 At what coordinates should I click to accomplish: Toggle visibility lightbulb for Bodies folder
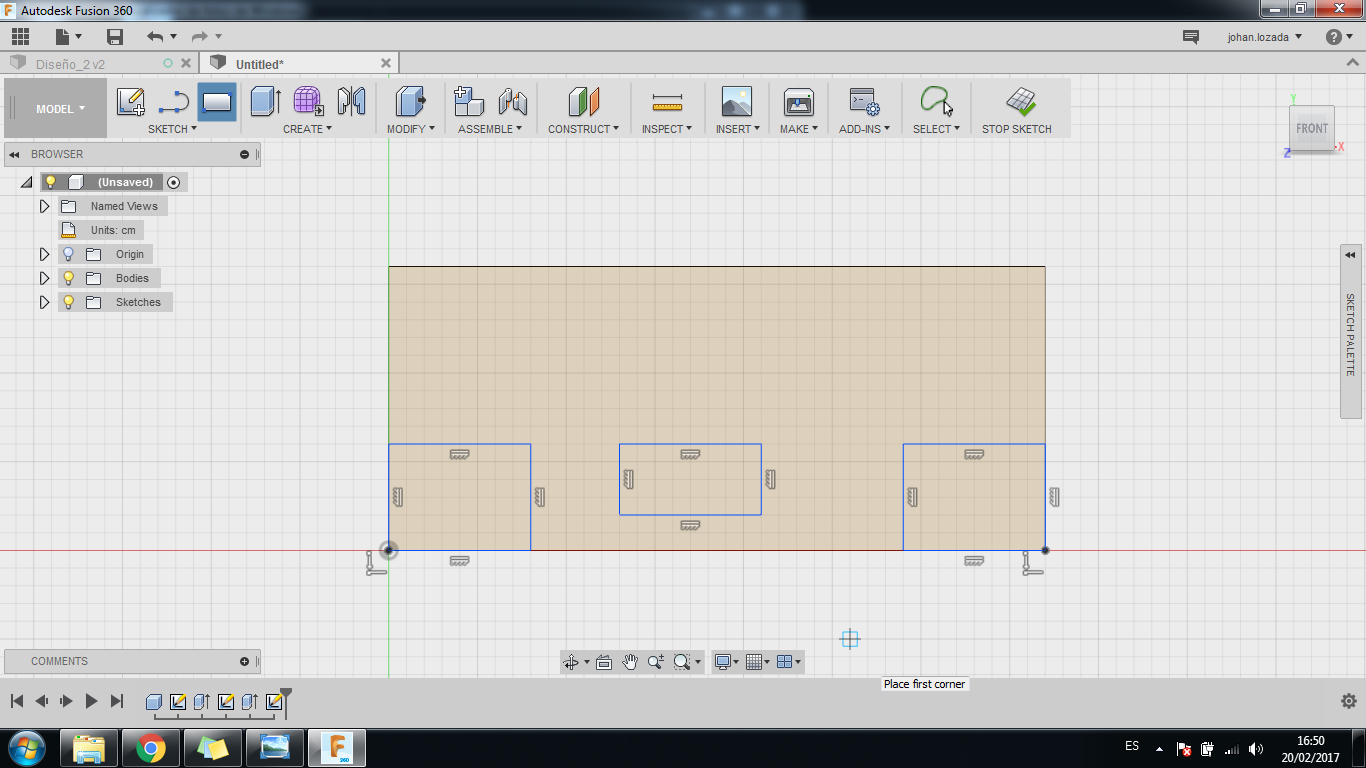point(69,278)
